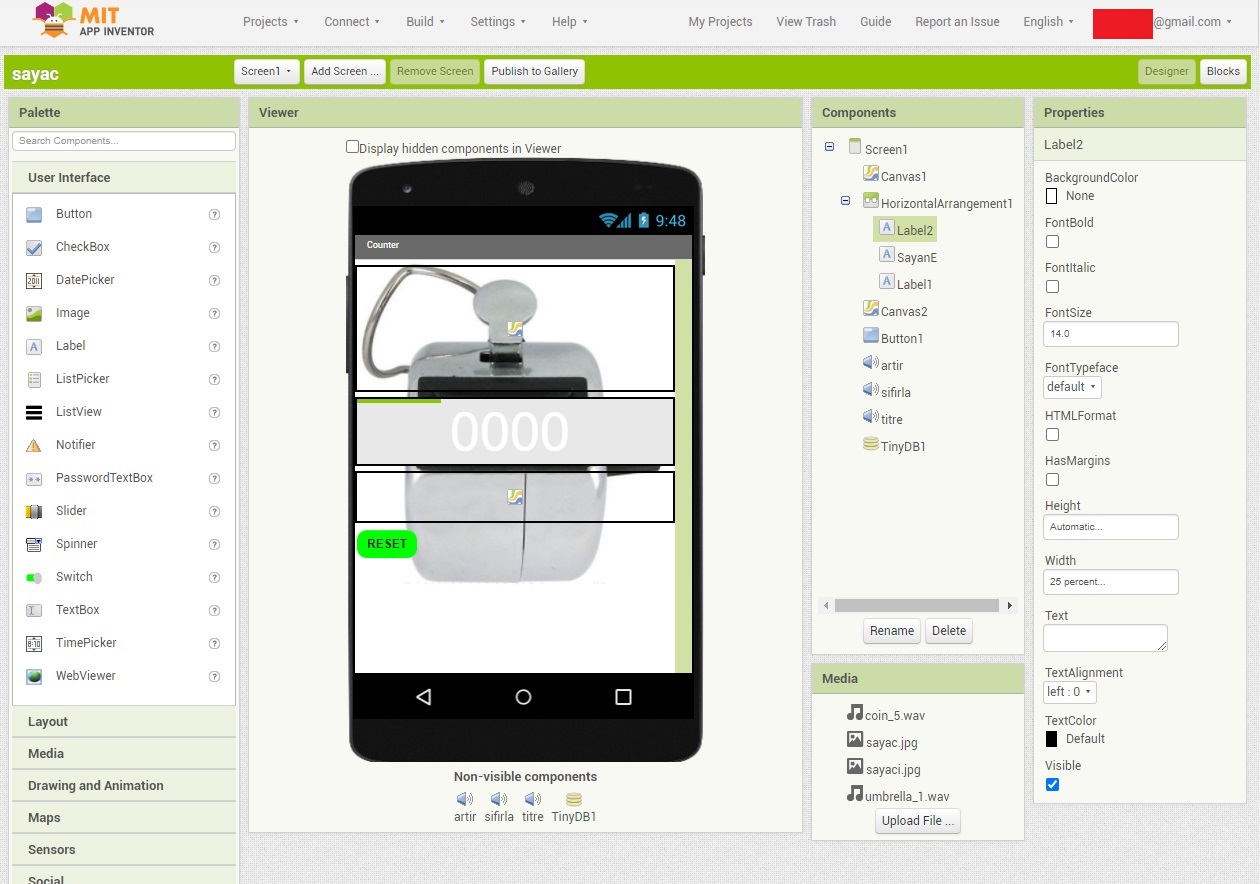Choose the Image component icon

(x=34, y=313)
